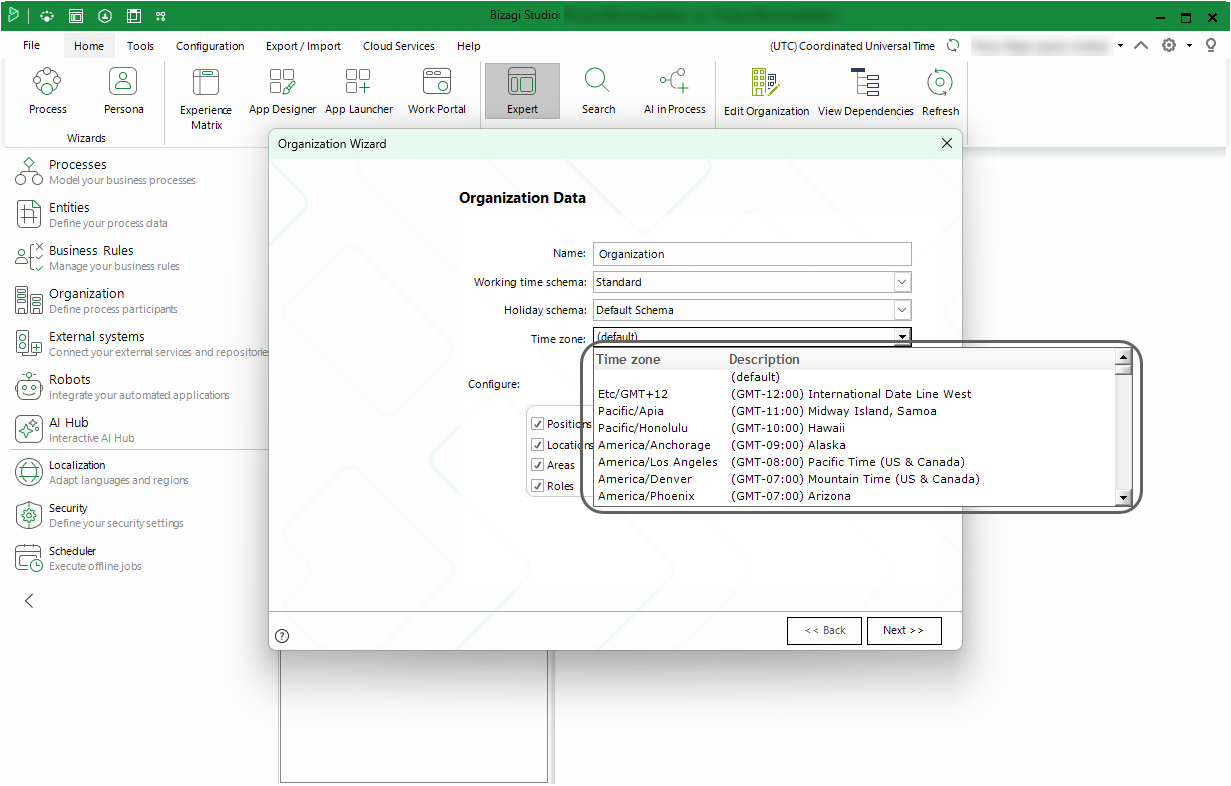Viewport: 1231px width, 786px height.
Task: Select Etc/GMT+12 time zone
Action: pyautogui.click(x=855, y=394)
